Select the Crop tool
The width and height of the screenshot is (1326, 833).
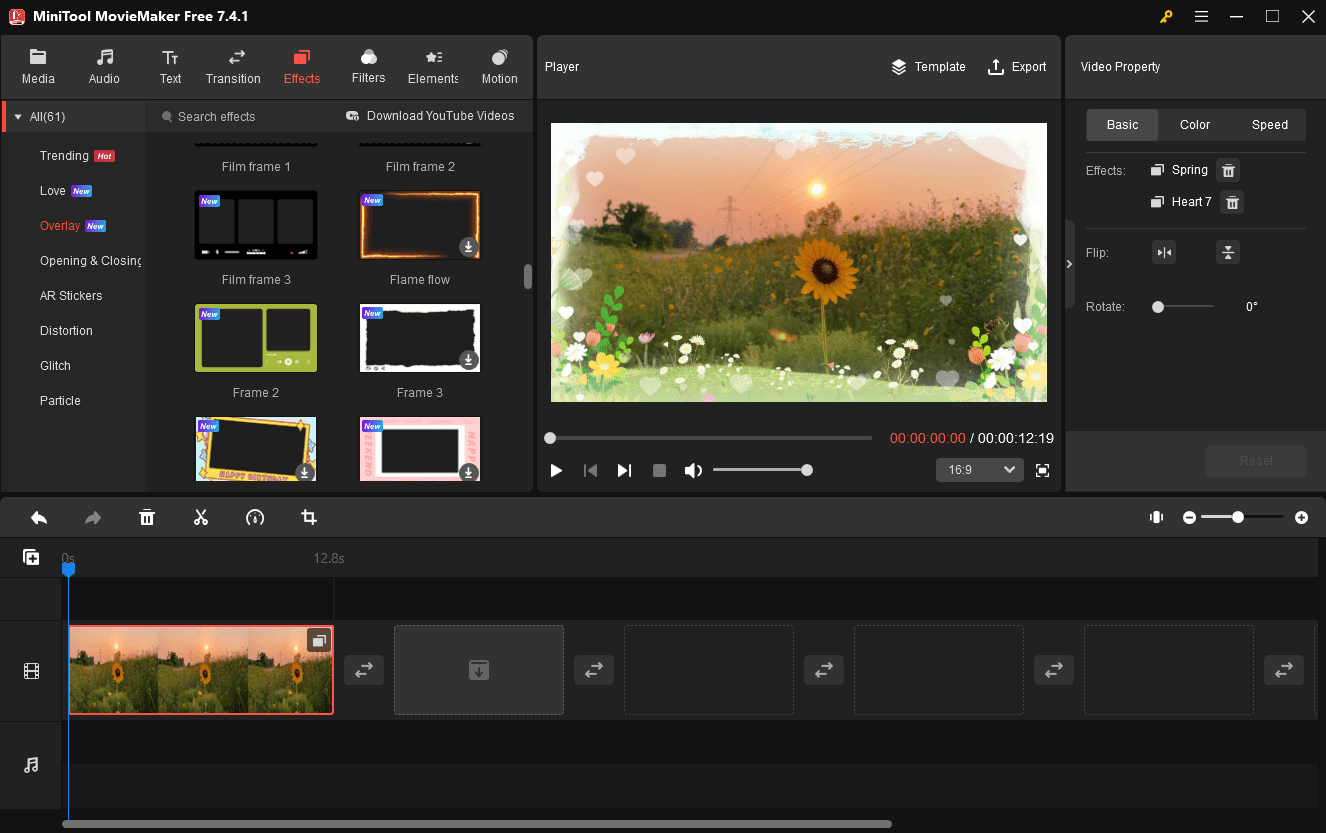pos(309,517)
